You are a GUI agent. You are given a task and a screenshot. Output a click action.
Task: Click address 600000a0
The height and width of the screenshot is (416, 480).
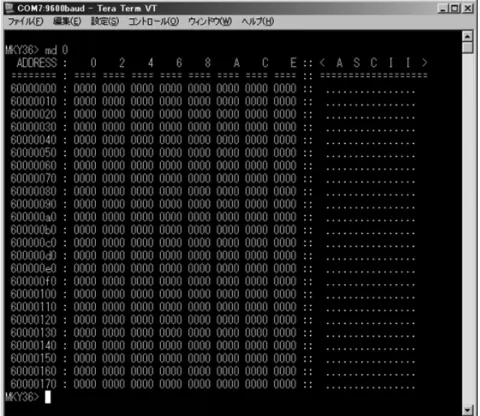(33, 217)
